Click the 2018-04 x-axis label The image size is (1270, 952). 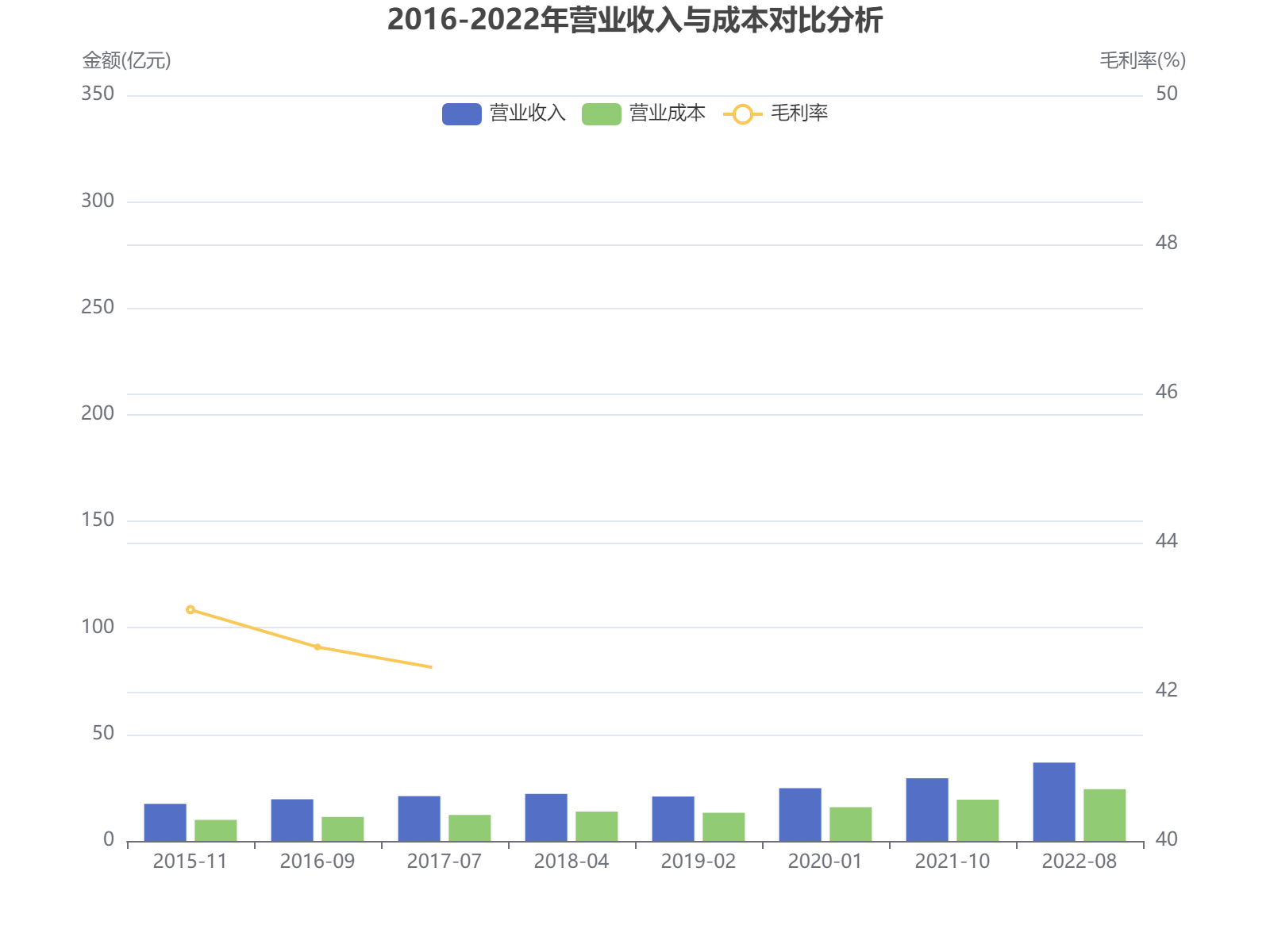coord(571,862)
